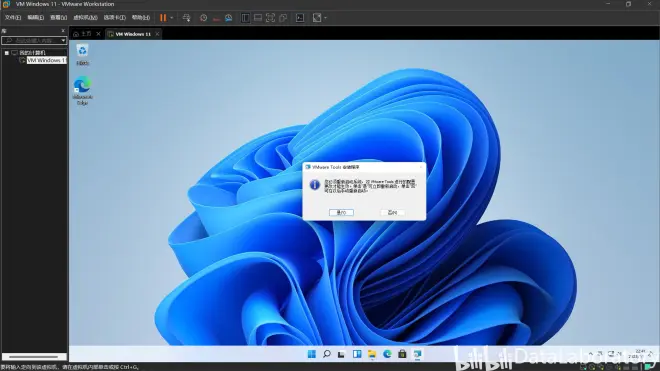Click the guest taskbar Task View icon

341,354
